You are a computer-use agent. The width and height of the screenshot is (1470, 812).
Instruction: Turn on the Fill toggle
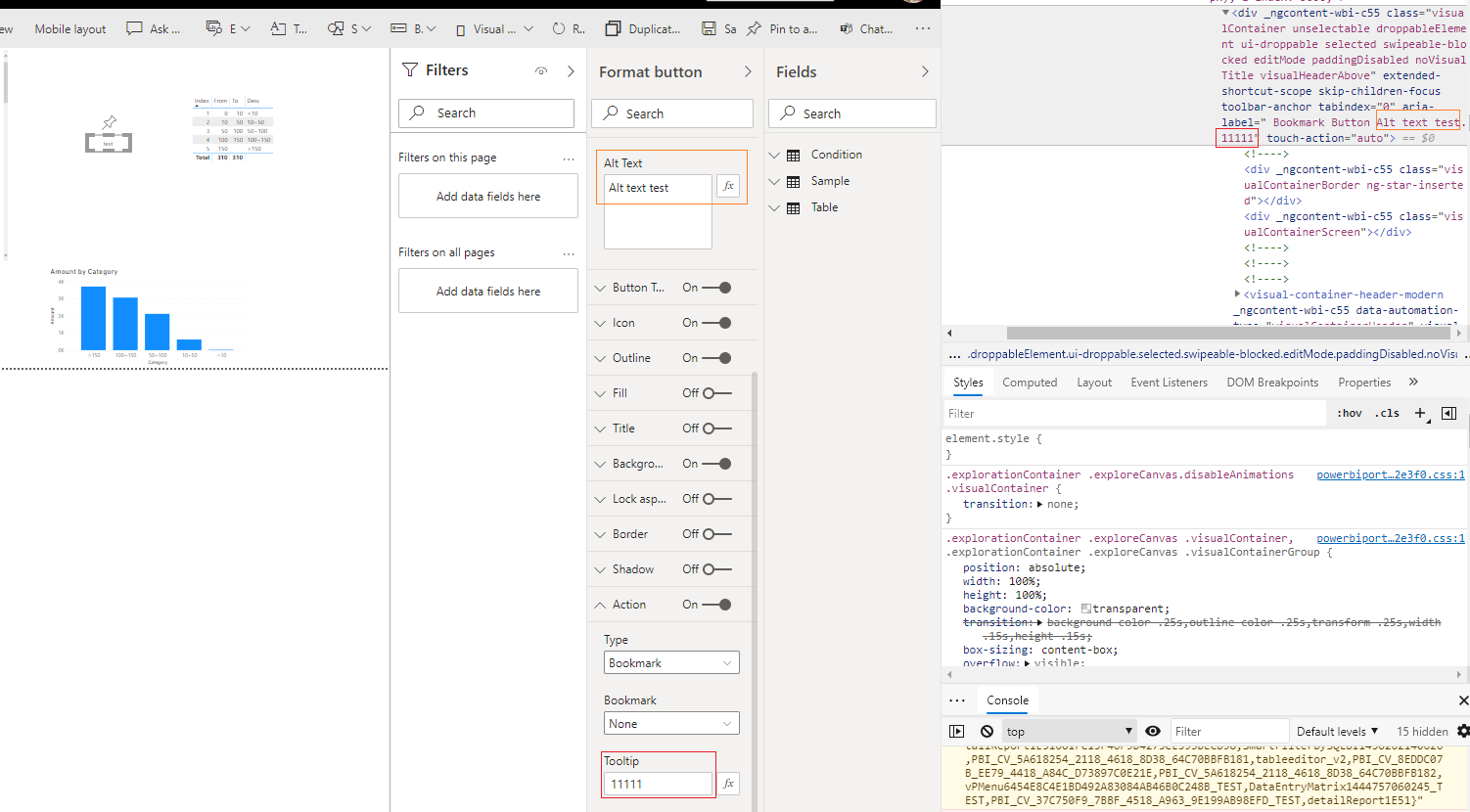pos(717,393)
